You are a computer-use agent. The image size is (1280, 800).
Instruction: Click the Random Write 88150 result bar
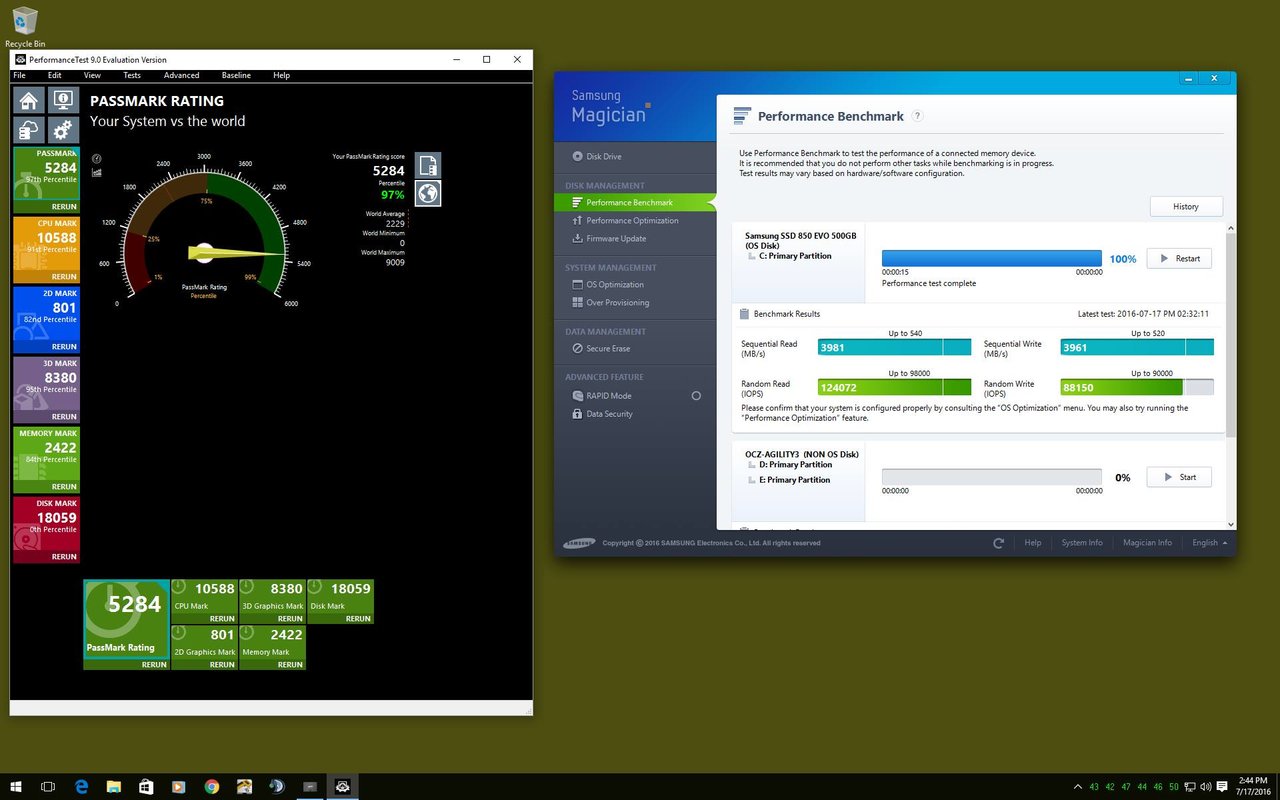1137,387
